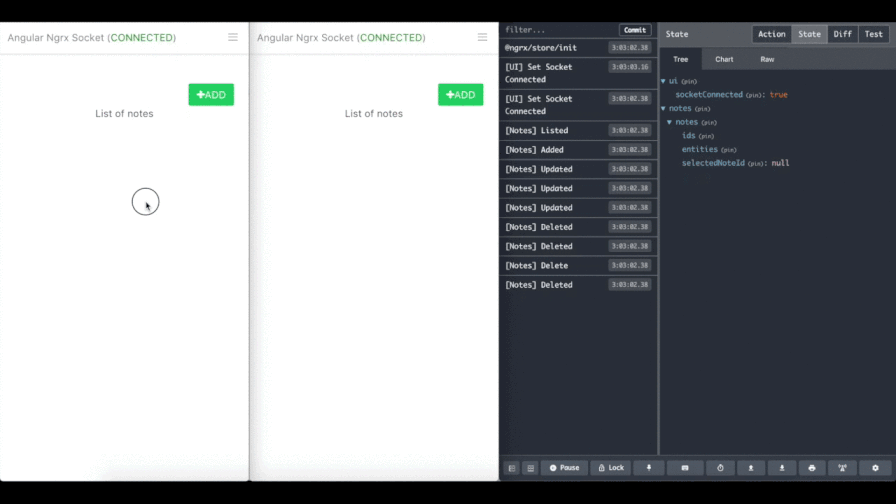Click the Commit button
Screen dimensions: 896x504
[635, 30]
